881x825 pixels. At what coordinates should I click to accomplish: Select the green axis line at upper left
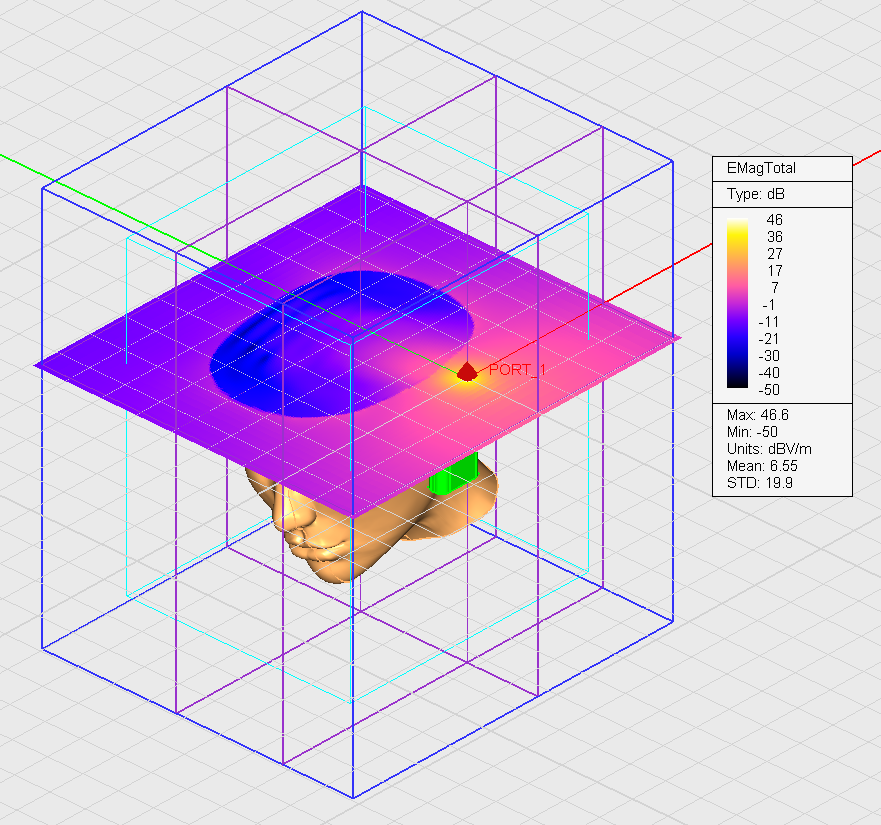(x=60, y=175)
